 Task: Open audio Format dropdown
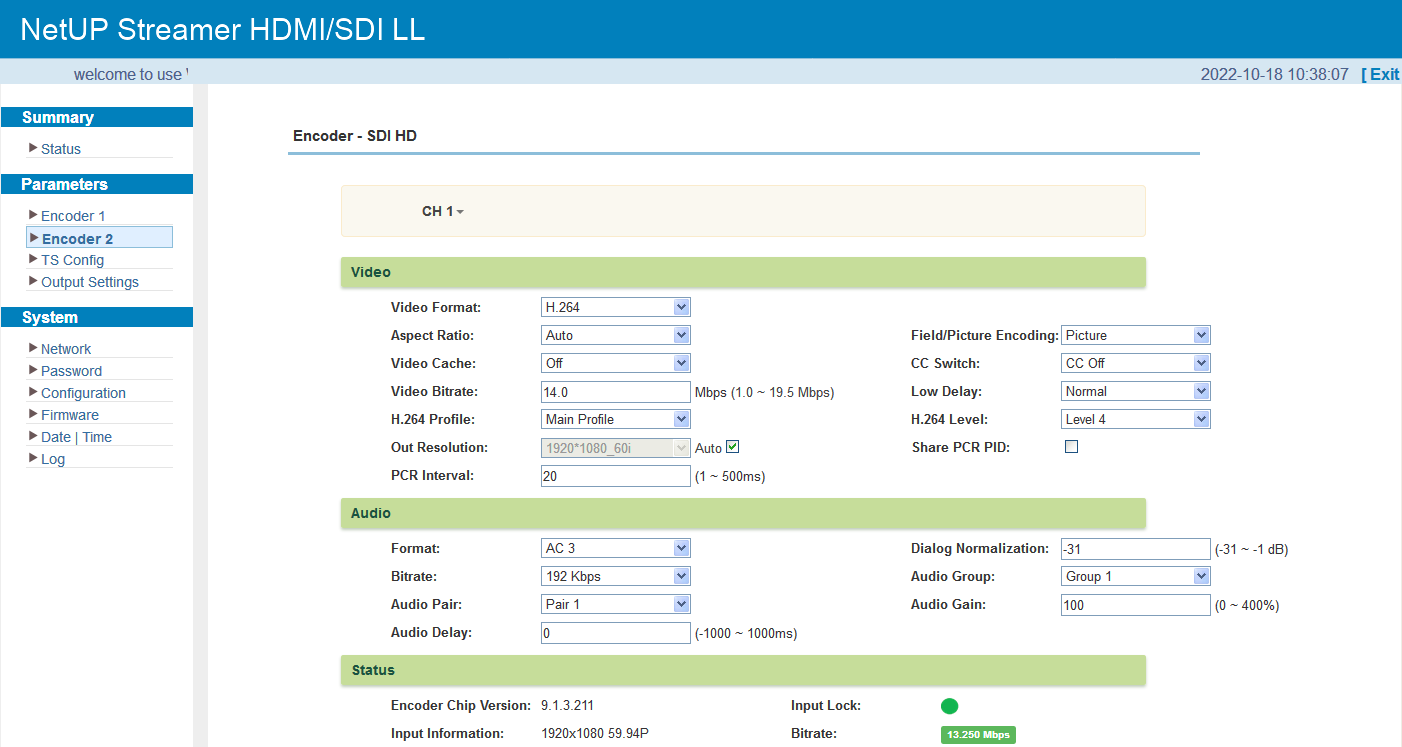tap(616, 548)
